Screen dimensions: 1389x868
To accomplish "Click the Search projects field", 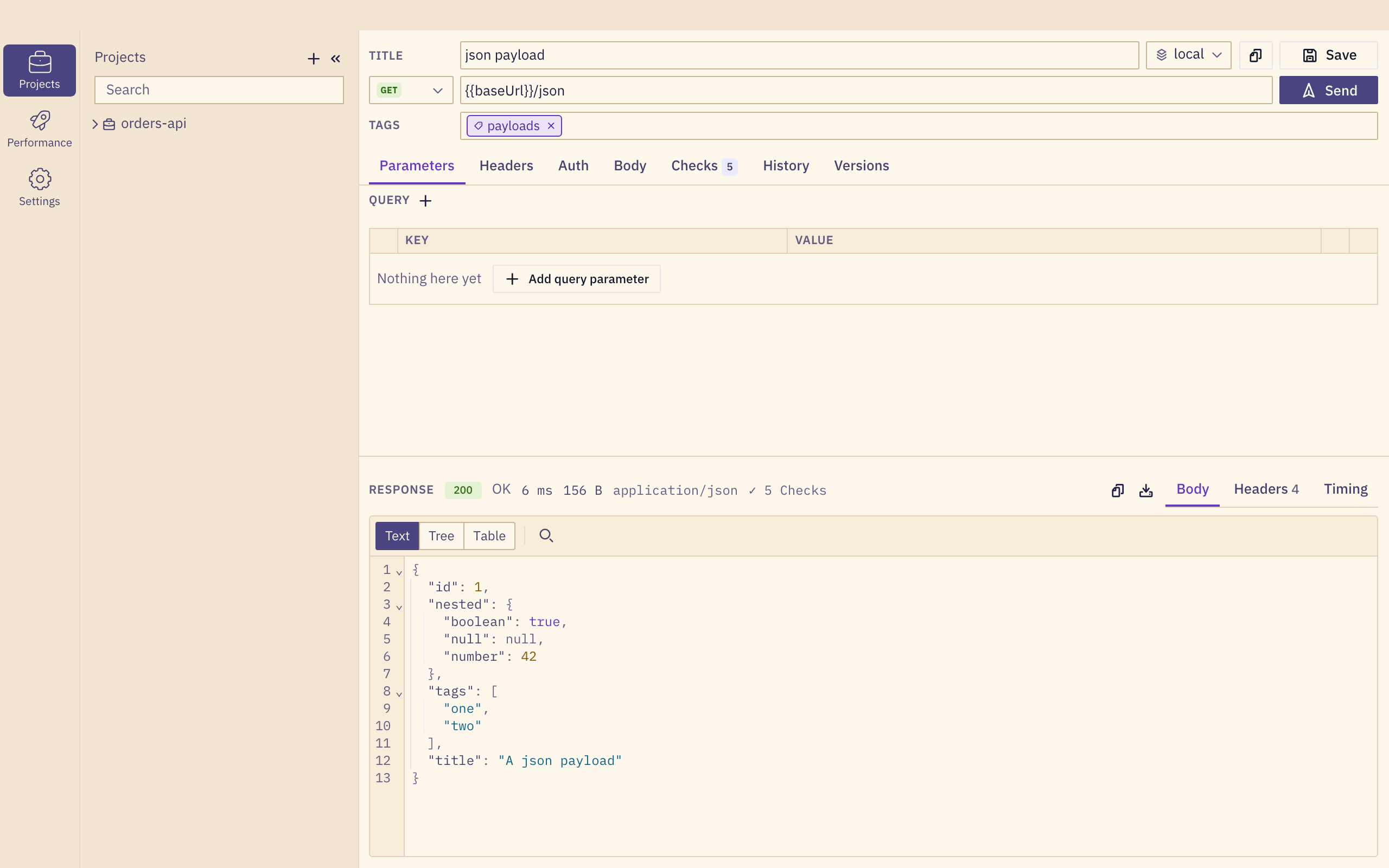I will (219, 90).
